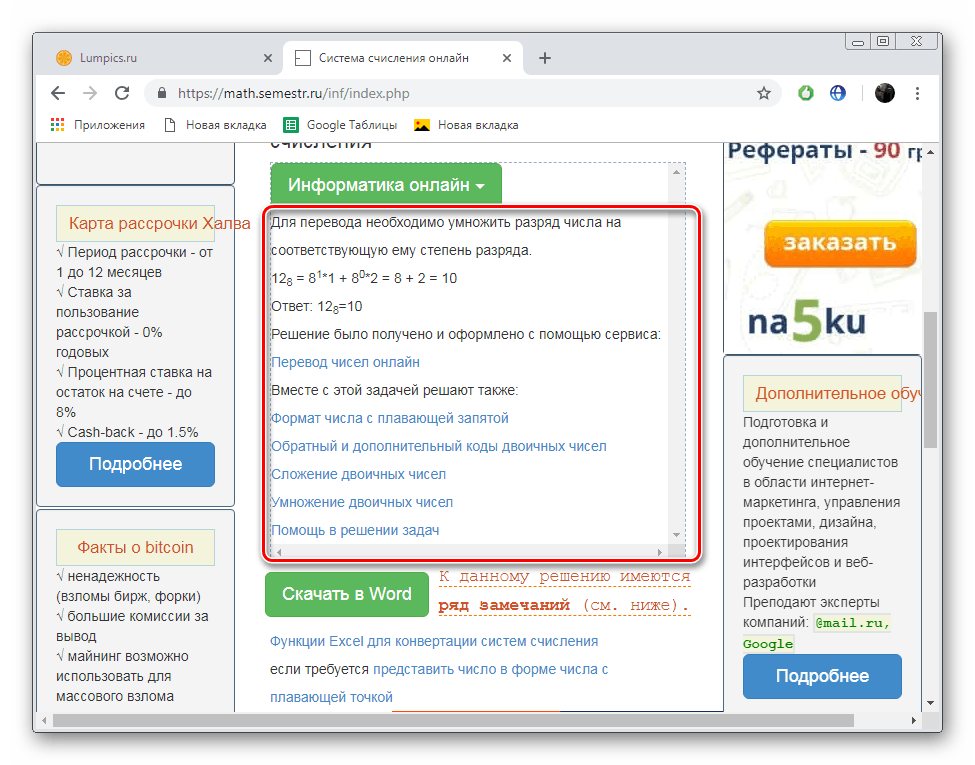
Task: Click the Google label in sidebar
Action: 768,644
